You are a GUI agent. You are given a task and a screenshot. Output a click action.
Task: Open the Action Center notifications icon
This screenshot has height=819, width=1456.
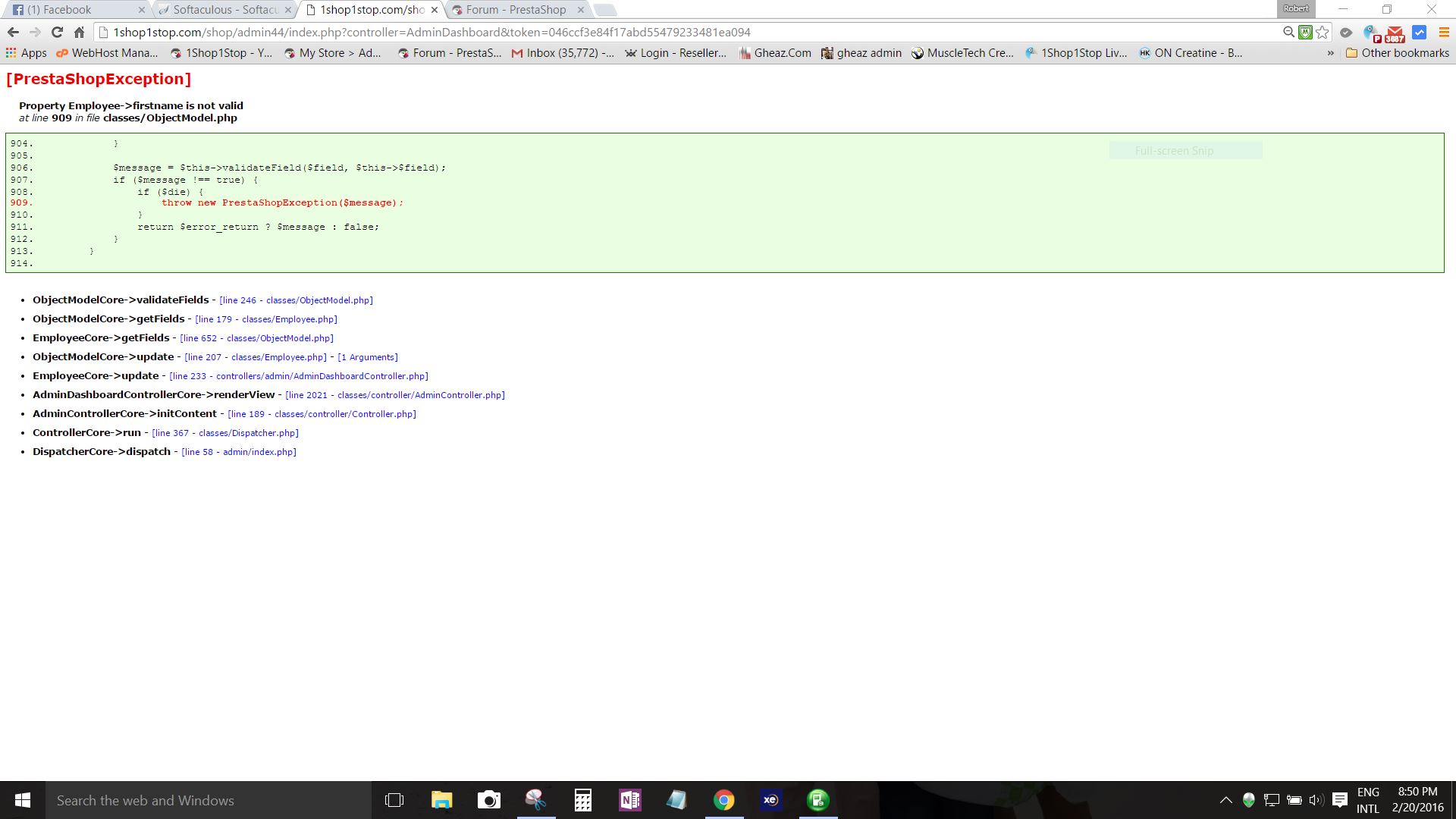tap(1340, 800)
